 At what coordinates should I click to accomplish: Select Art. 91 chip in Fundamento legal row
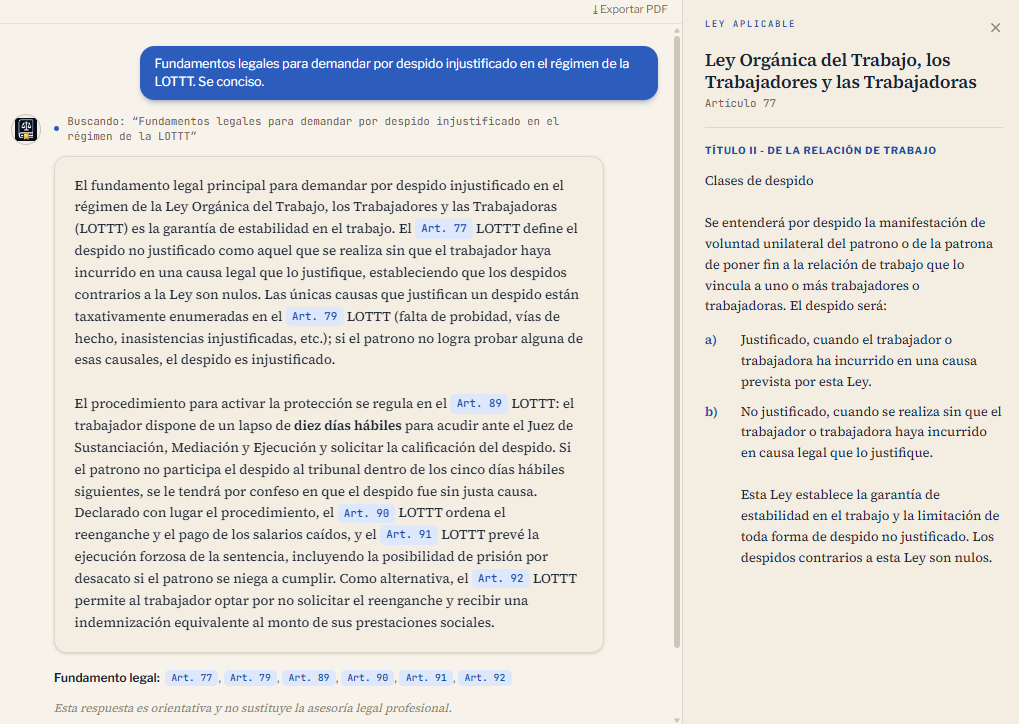click(426, 678)
